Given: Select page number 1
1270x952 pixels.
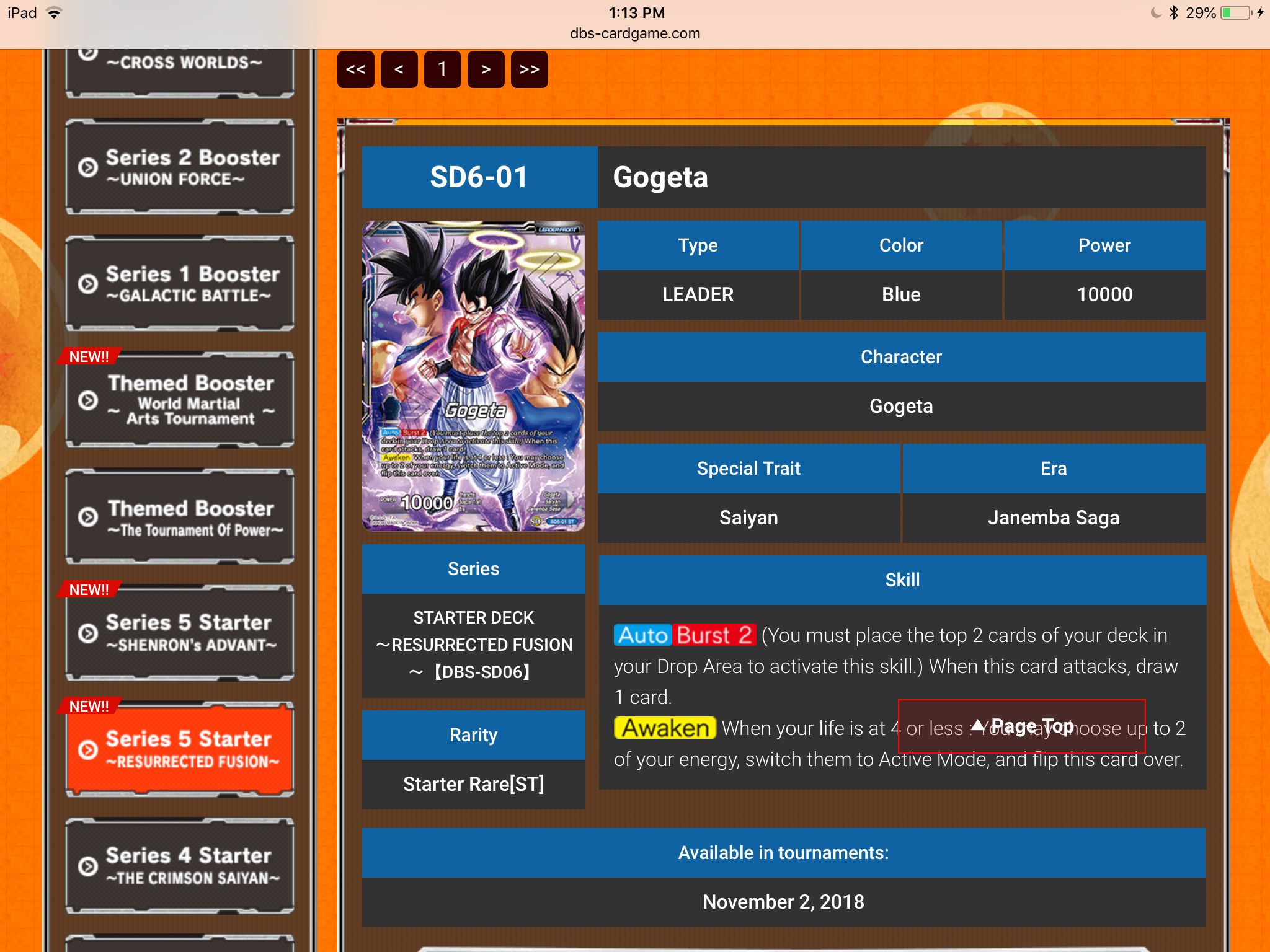Looking at the screenshot, I should pyautogui.click(x=442, y=69).
